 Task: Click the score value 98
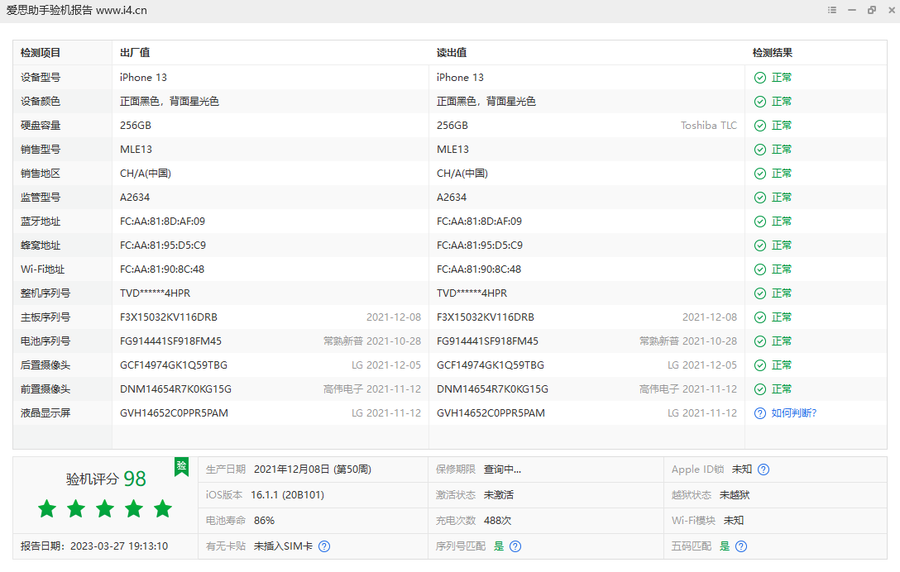coord(135,479)
